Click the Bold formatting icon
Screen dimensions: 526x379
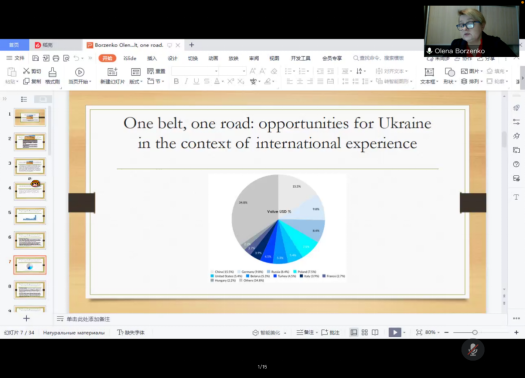(x=176, y=82)
